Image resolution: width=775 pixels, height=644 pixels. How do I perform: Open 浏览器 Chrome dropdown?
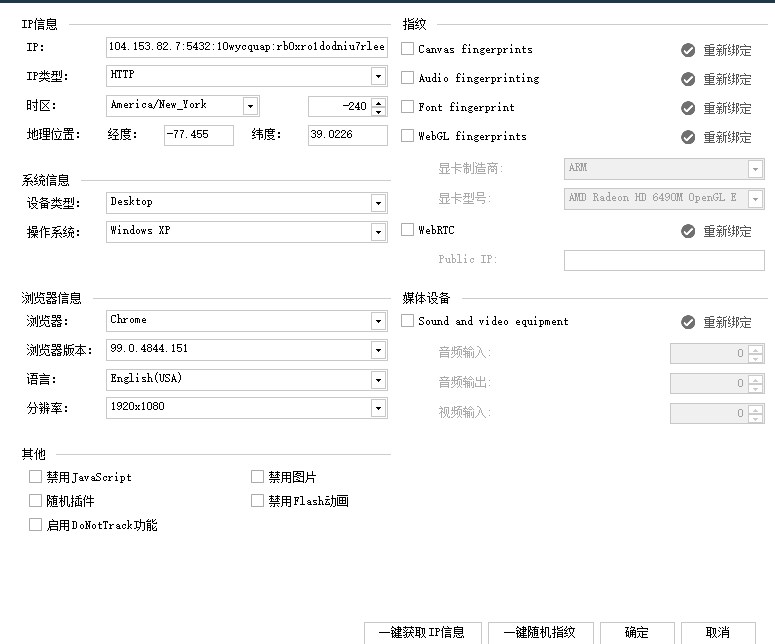click(x=378, y=321)
